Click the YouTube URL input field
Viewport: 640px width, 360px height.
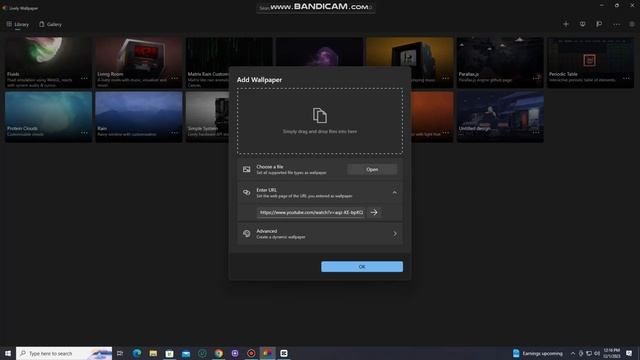[x=311, y=212]
